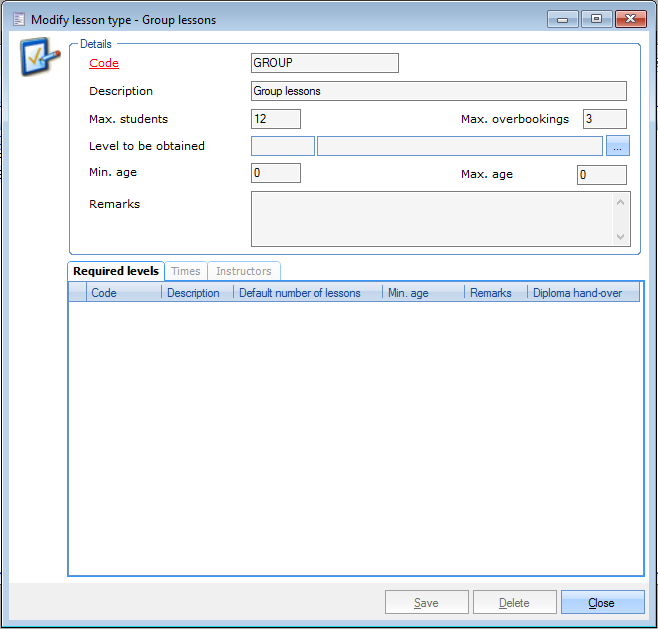Maximize the Modify lesson type window
This screenshot has height=629, width=658.
(x=596, y=18)
